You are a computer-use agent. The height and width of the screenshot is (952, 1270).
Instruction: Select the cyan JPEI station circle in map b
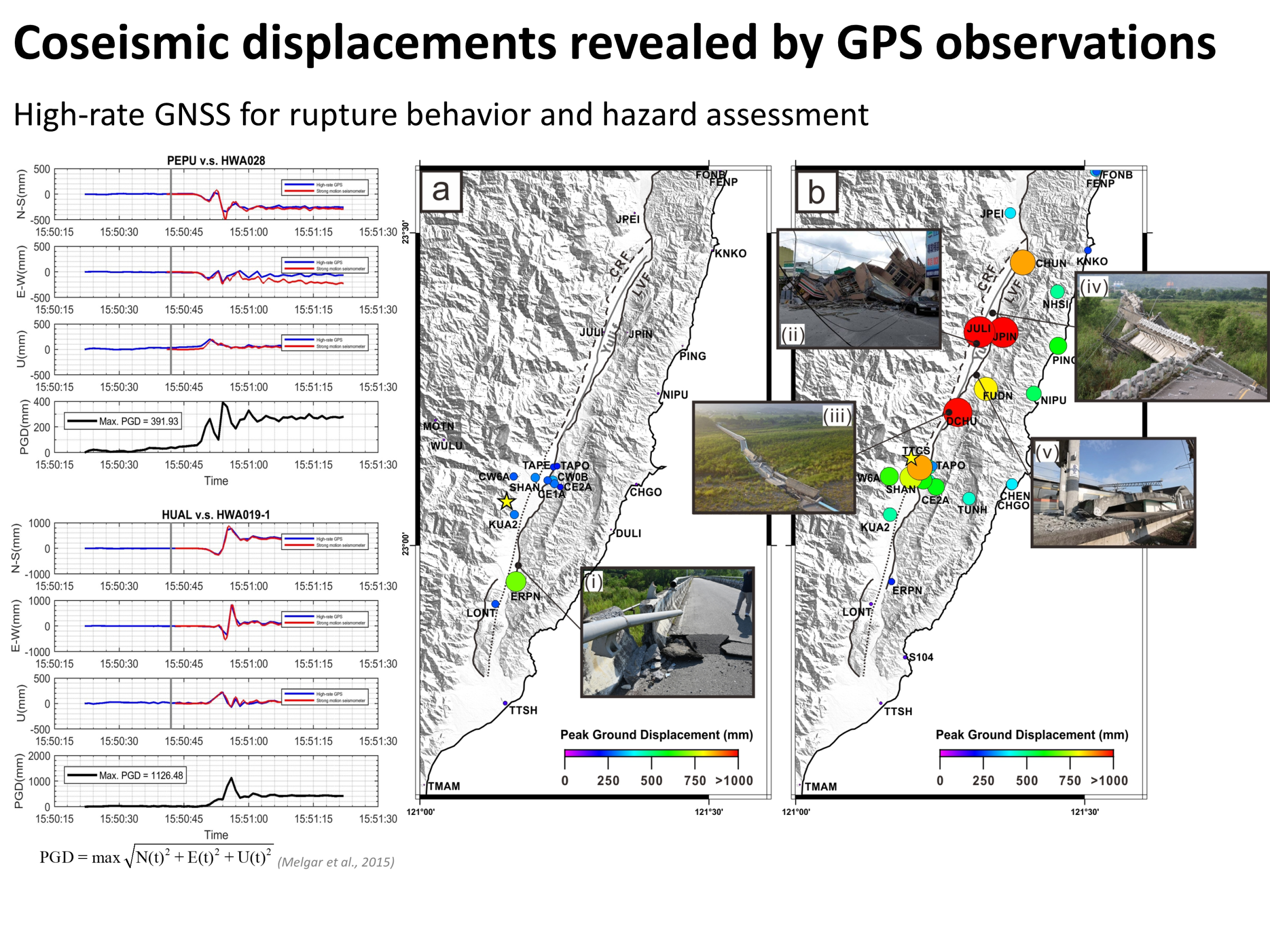coord(1010,213)
